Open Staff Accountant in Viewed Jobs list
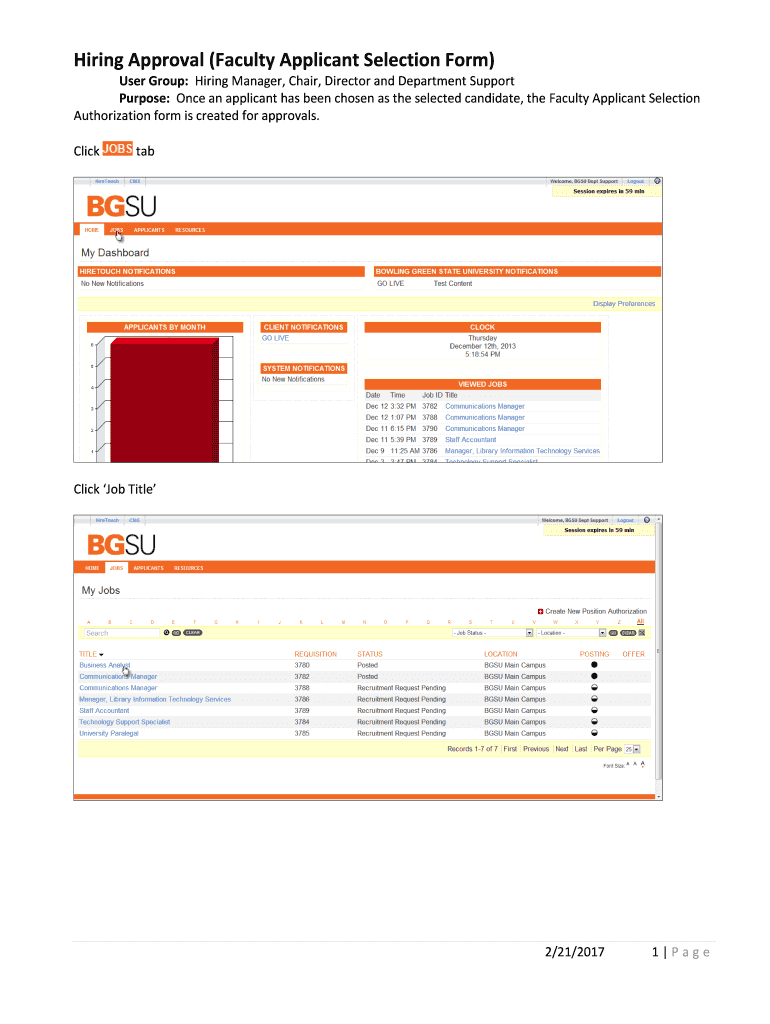The height and width of the screenshot is (1024, 770). tap(470, 440)
